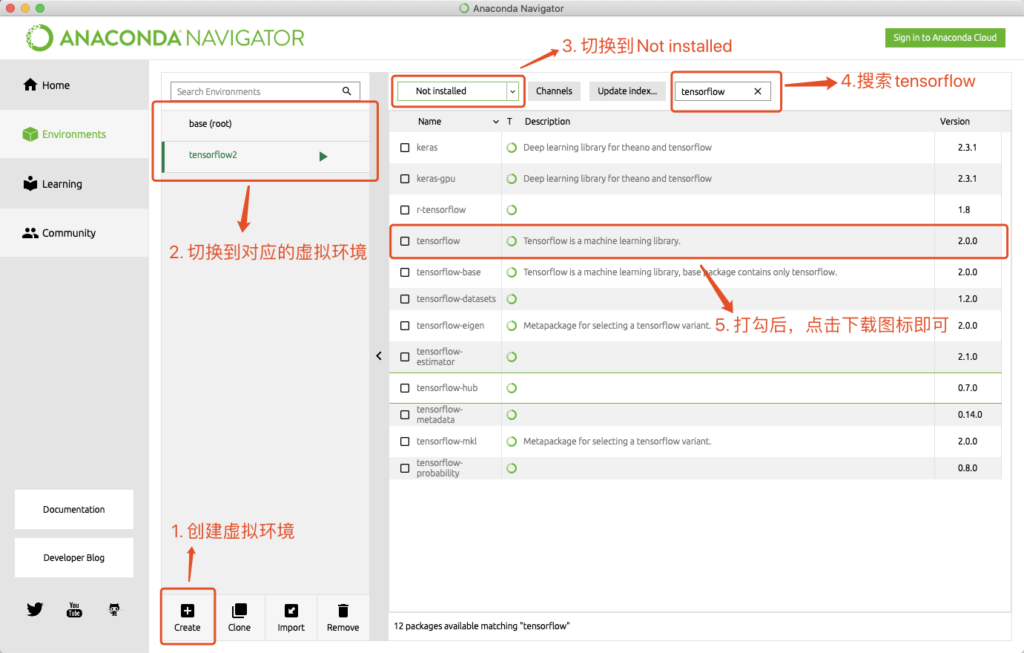This screenshot has width=1024, height=653.
Task: Click the Create environment icon
Action: 187,610
